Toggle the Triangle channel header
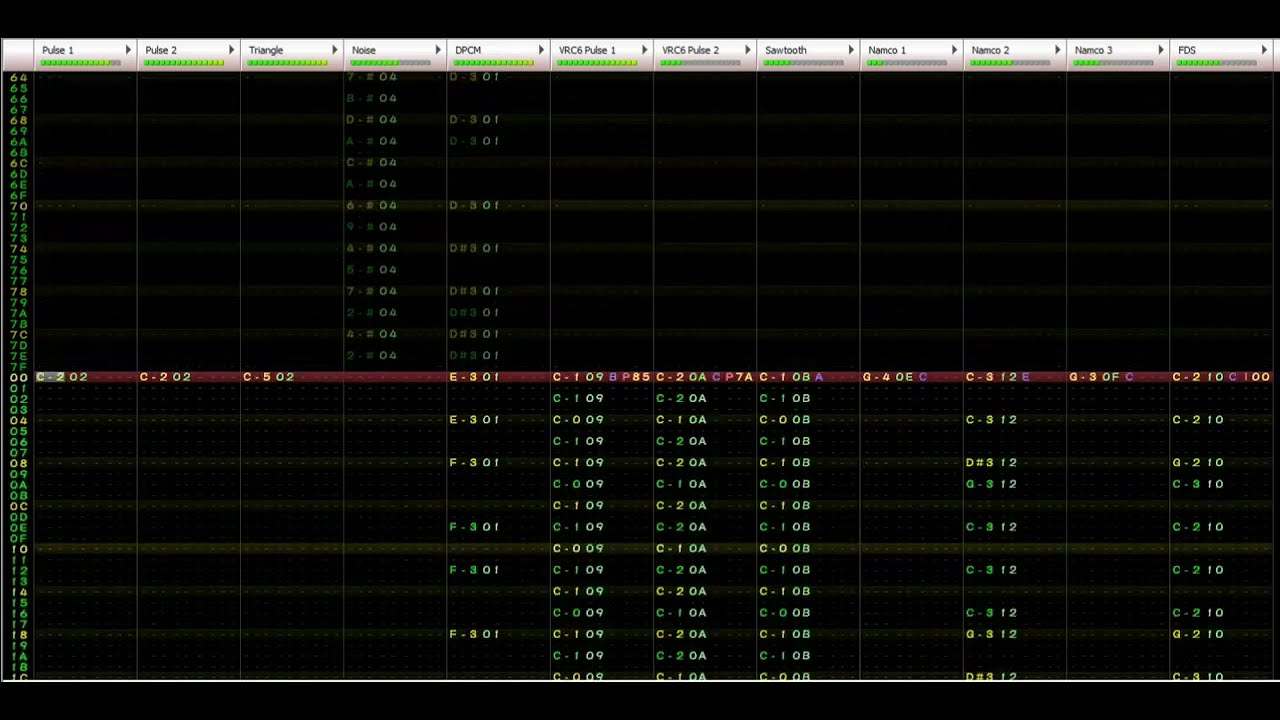The width and height of the screenshot is (1280, 720). point(292,55)
